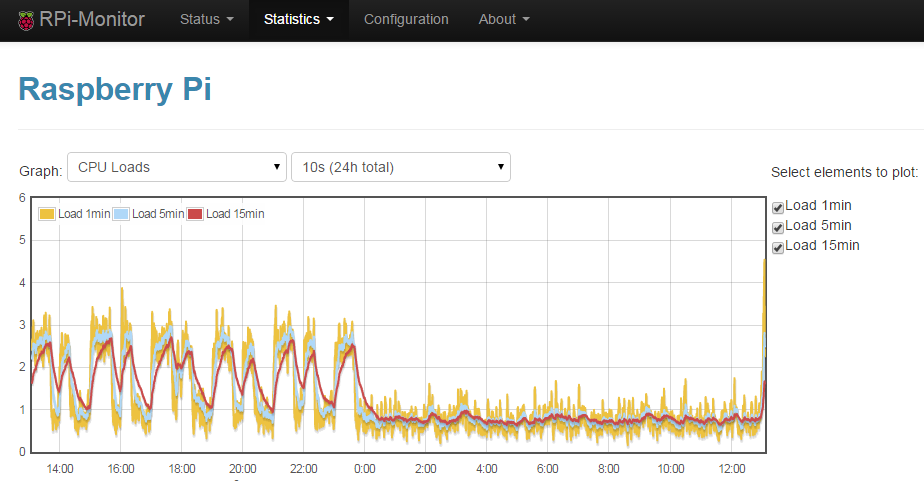Uncheck the Load 5min checkbox

click(778, 227)
